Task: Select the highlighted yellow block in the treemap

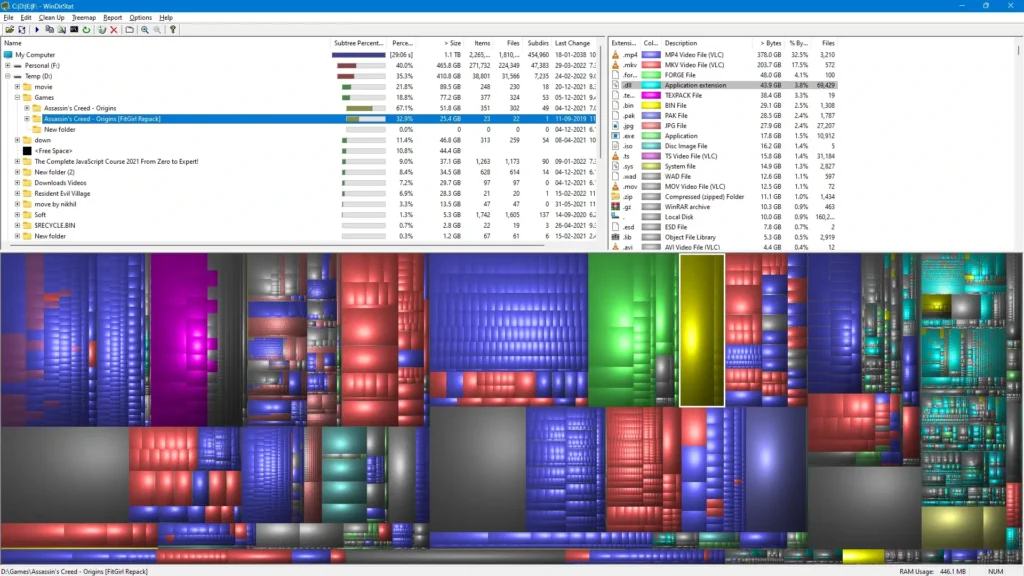Action: coord(702,330)
